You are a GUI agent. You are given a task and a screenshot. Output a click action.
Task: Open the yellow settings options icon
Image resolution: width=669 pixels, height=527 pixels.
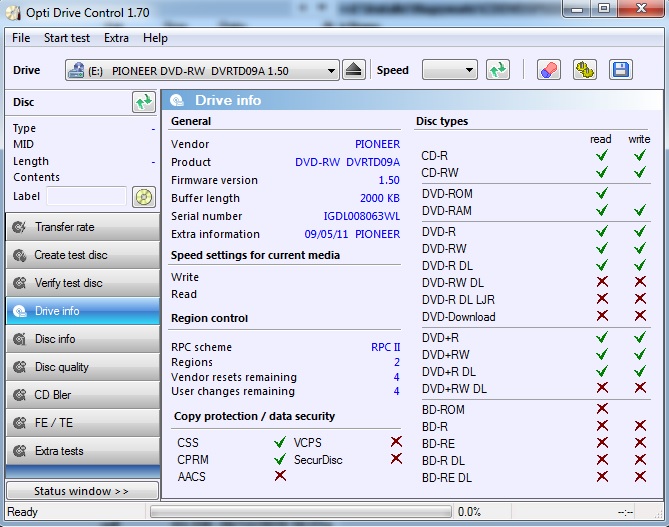585,70
